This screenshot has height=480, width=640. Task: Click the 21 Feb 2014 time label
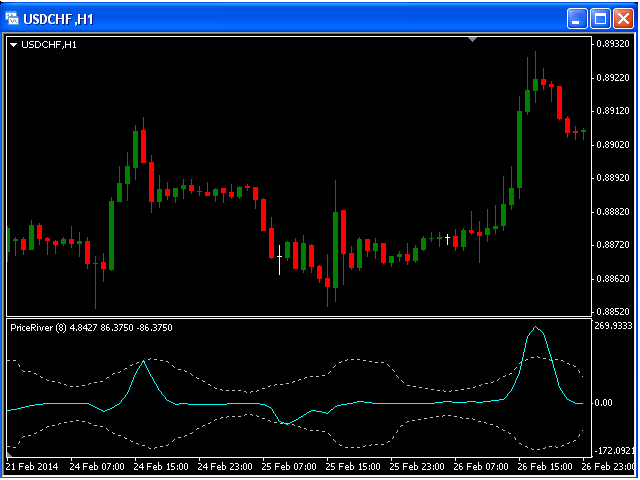tap(32, 467)
